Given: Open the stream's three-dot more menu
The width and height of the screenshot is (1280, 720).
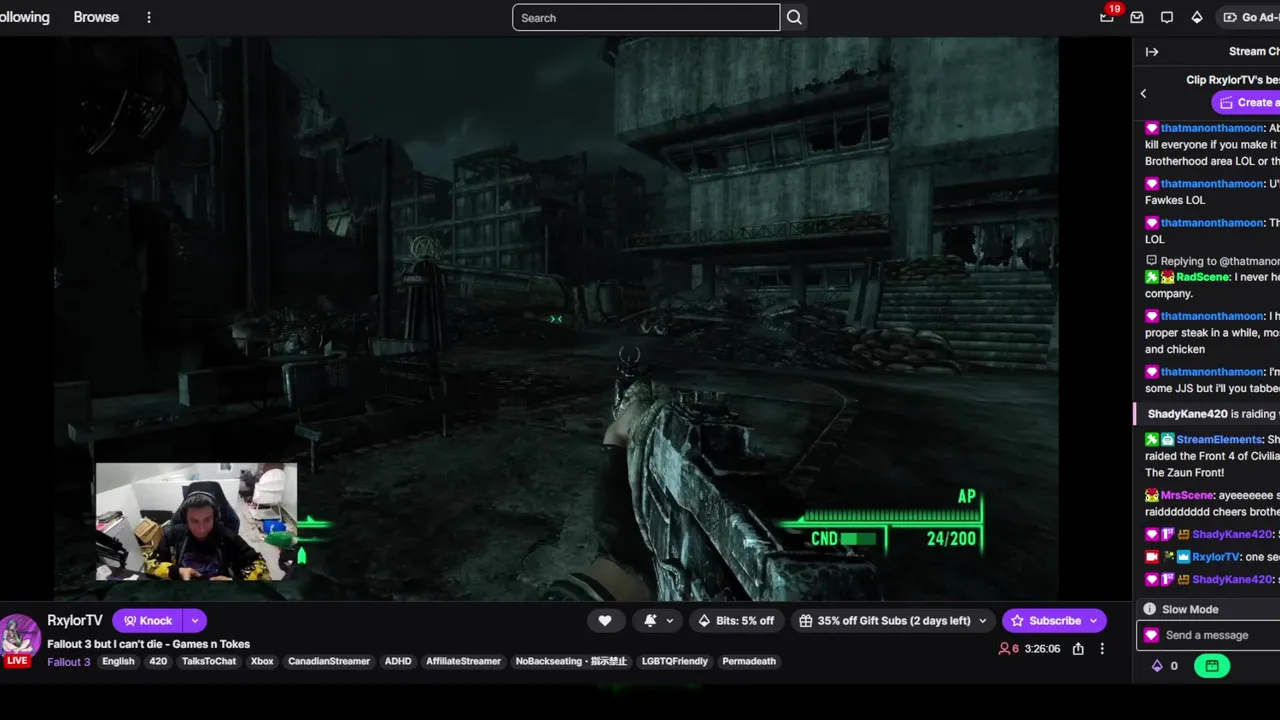Looking at the screenshot, I should coord(1102,649).
